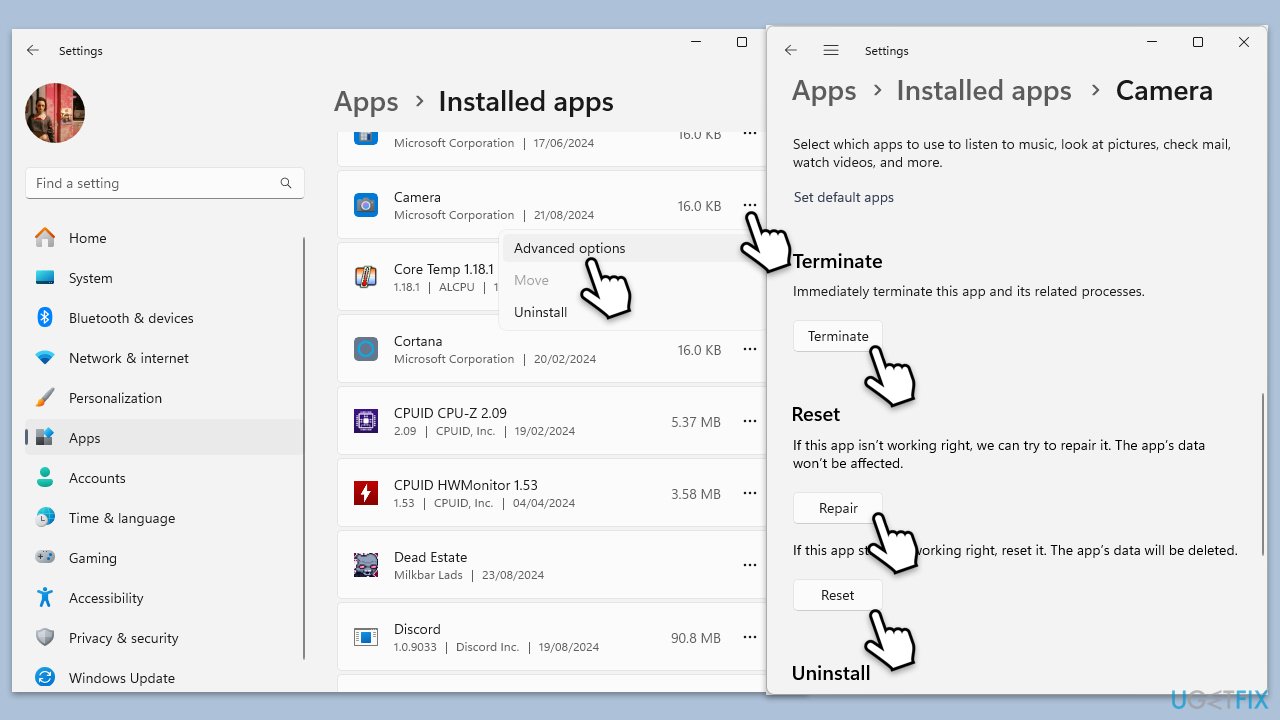1280x720 pixels.
Task: Click Apps breadcrumb in left window
Action: pos(366,102)
